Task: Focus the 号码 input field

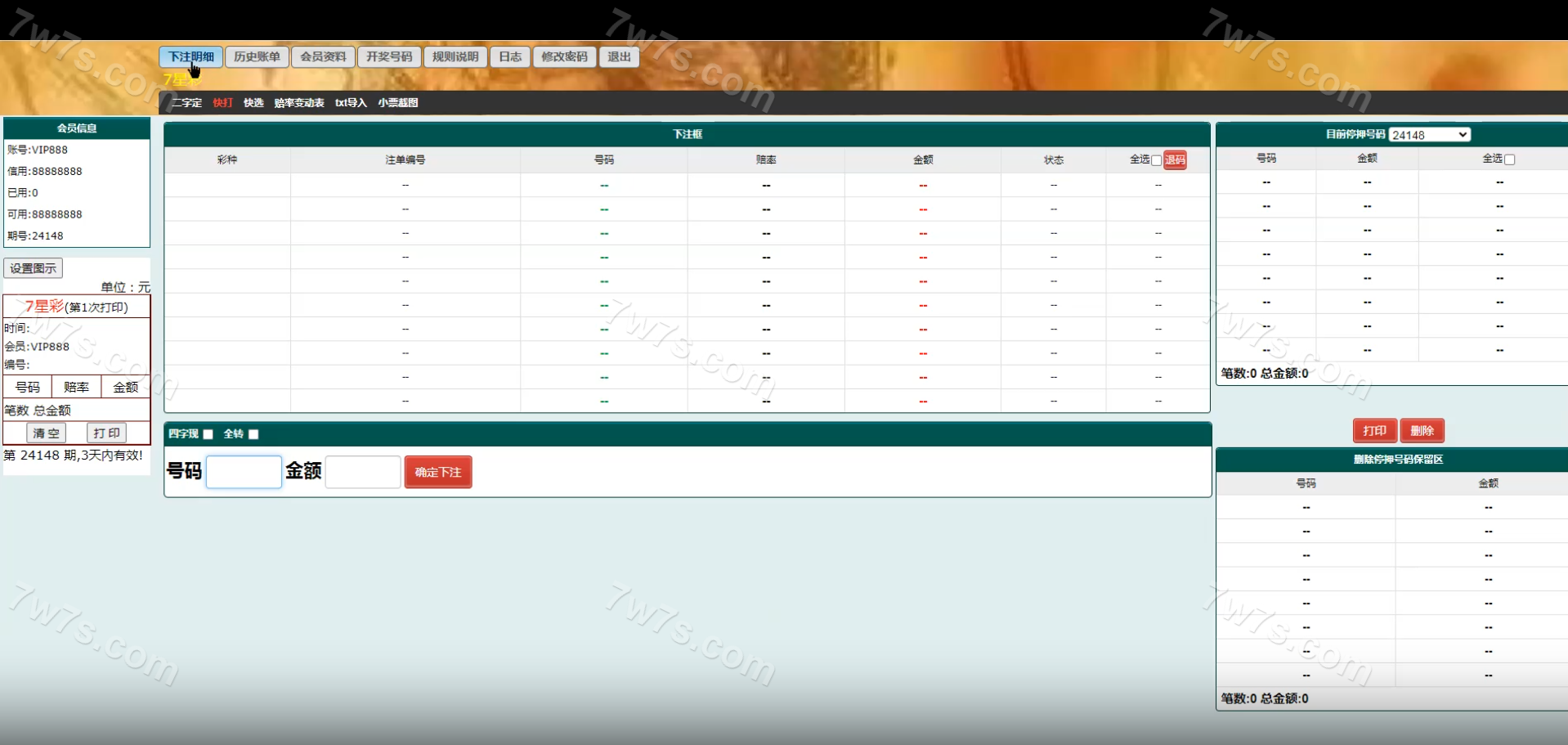Action: [244, 472]
